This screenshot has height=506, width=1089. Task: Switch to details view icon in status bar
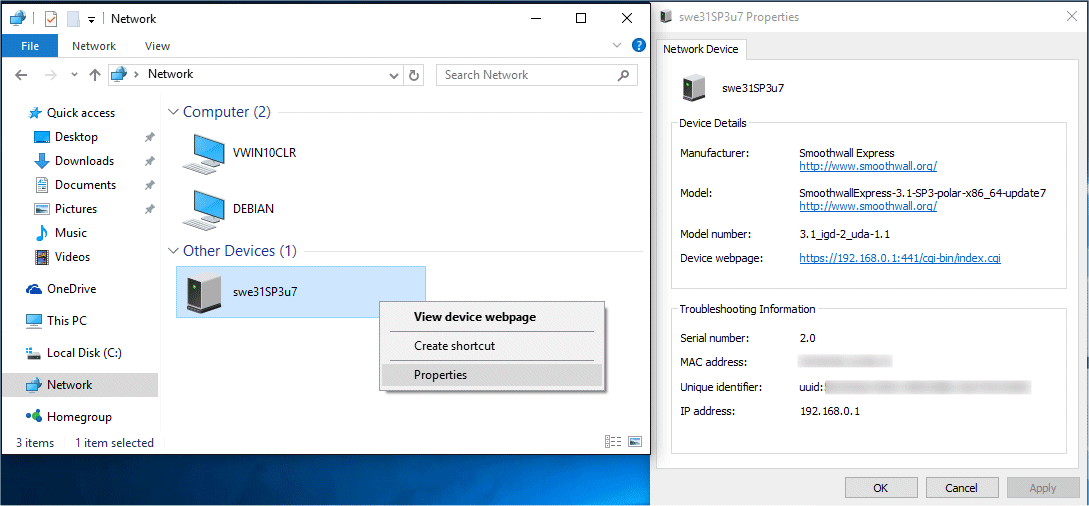613,442
